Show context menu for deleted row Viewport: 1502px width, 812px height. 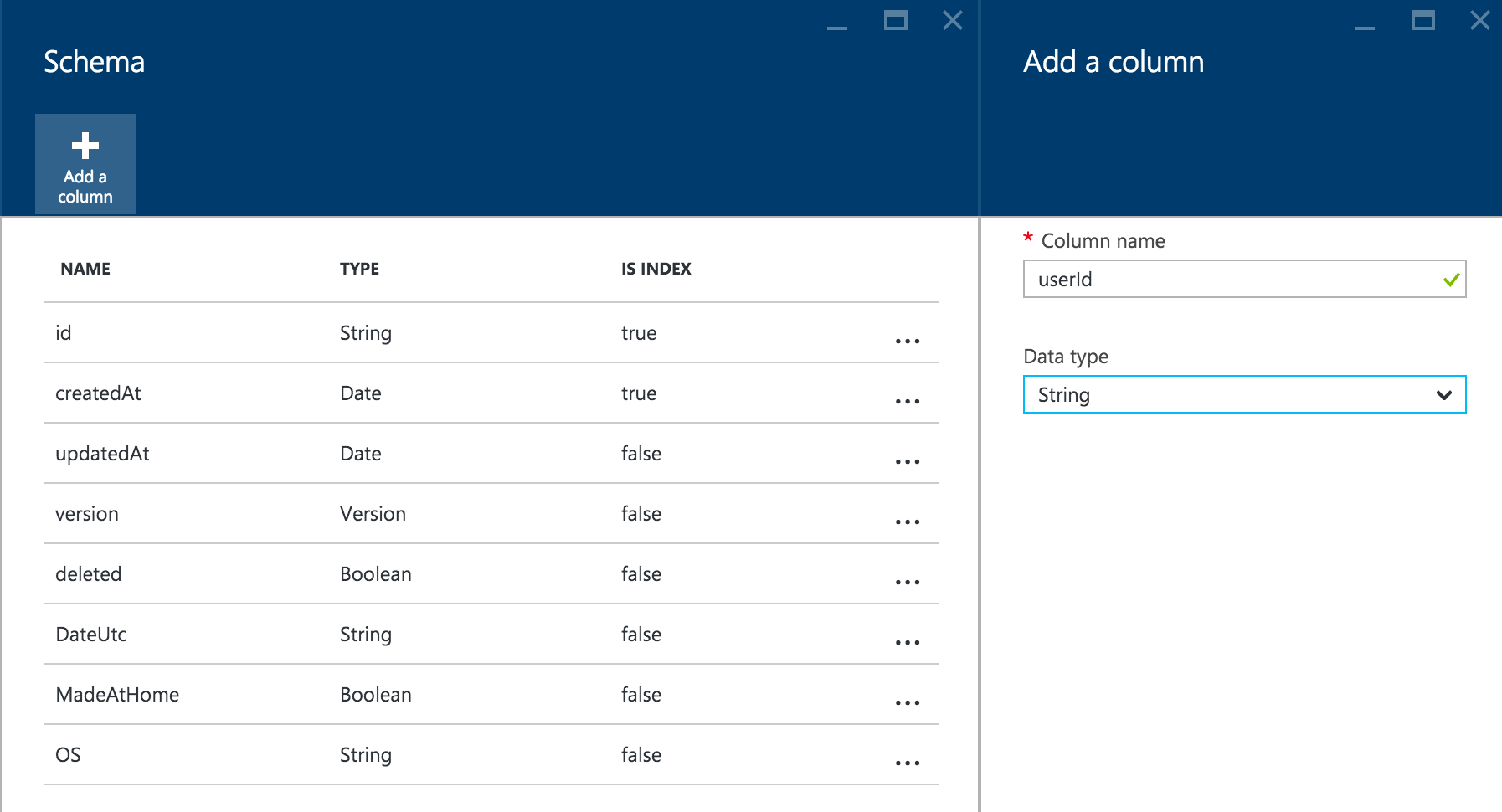point(907,582)
